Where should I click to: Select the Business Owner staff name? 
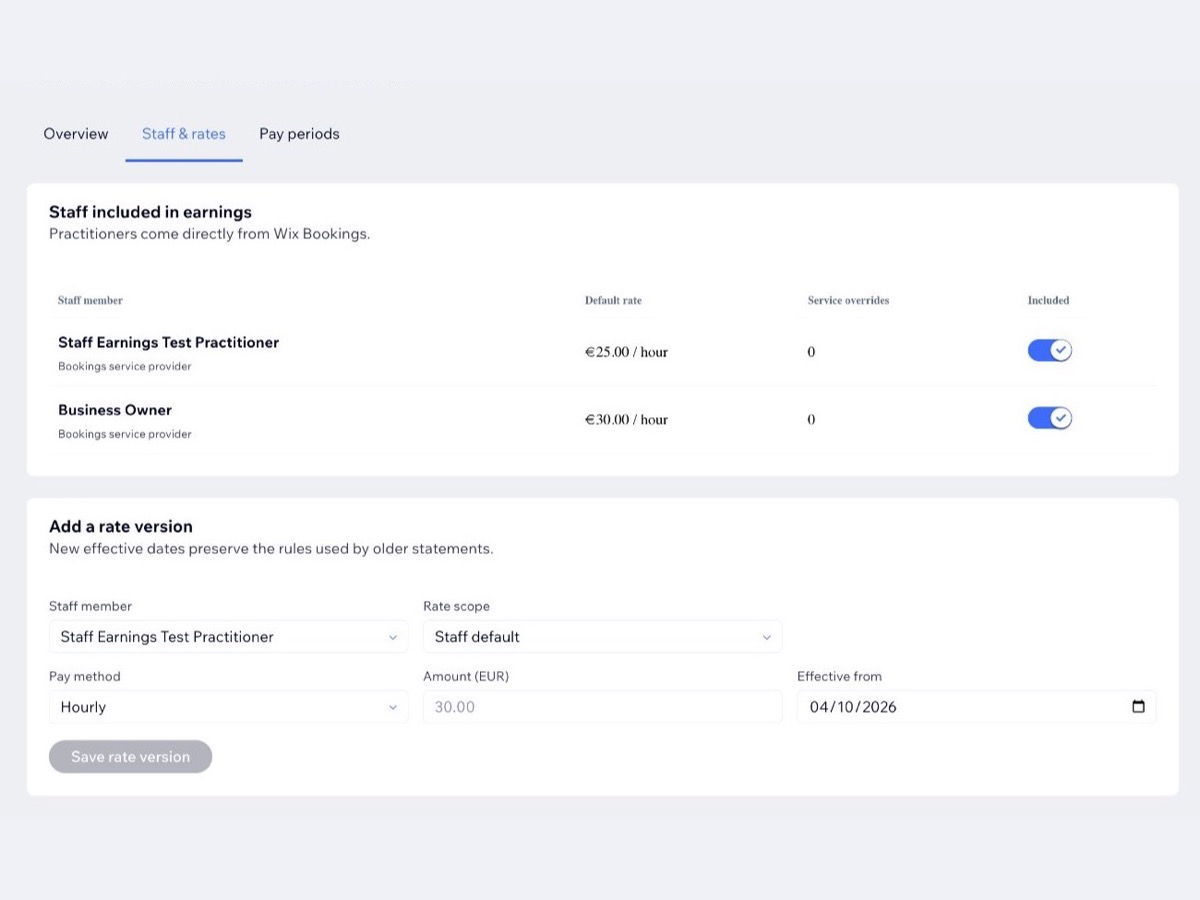(115, 410)
